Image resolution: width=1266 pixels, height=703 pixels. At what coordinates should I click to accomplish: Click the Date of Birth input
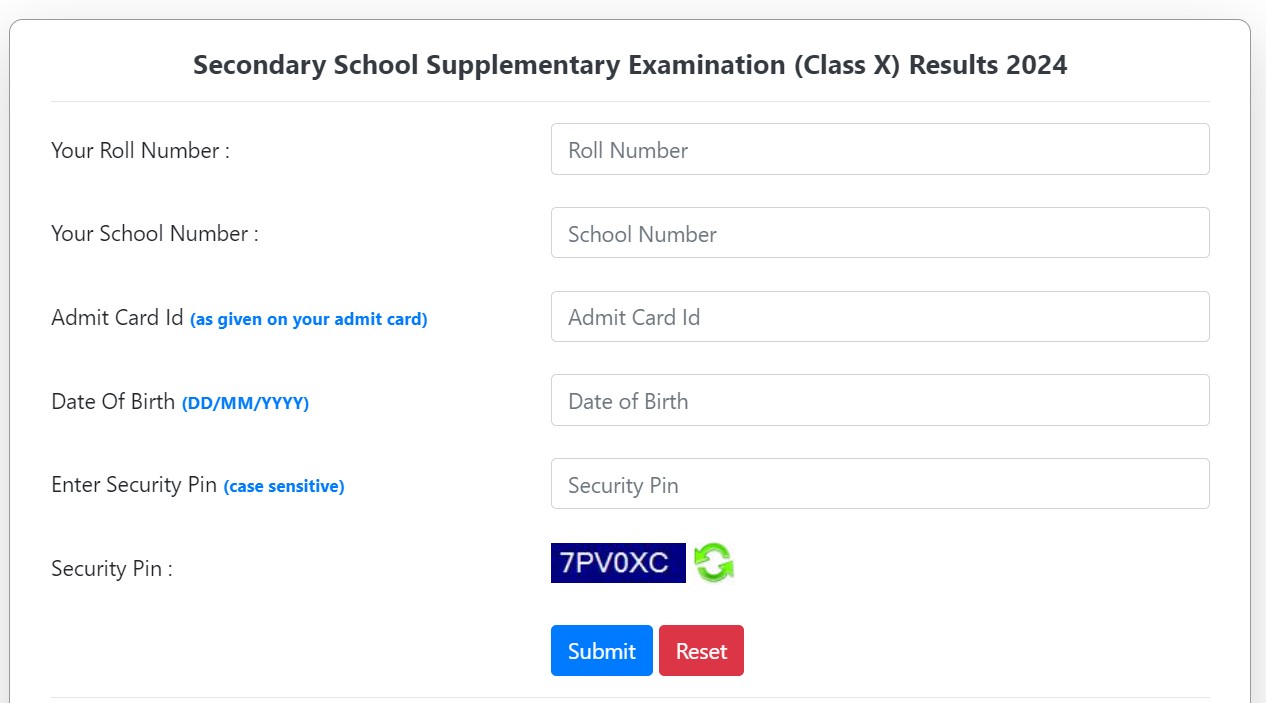pos(880,400)
